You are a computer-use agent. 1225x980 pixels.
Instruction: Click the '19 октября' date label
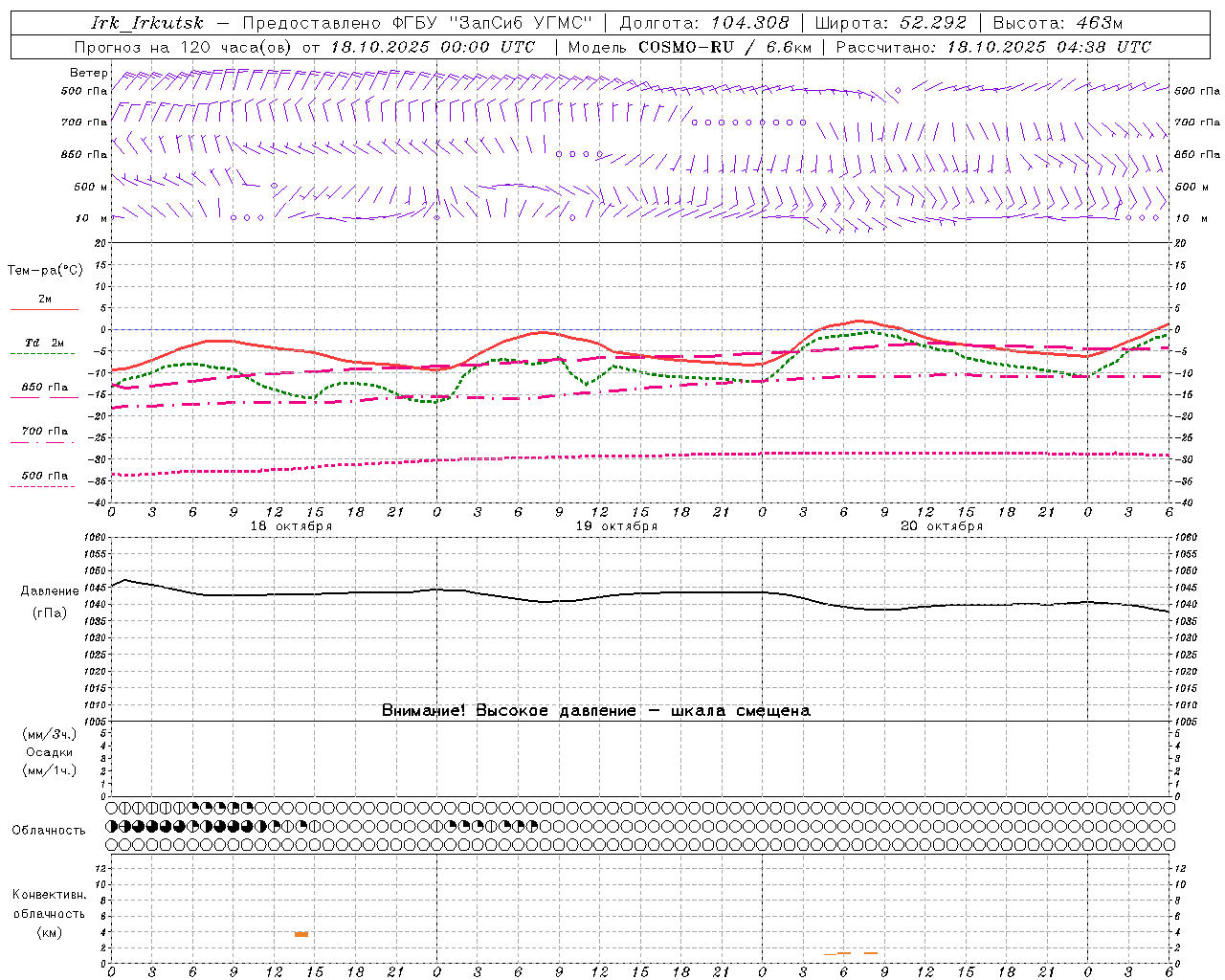click(616, 526)
